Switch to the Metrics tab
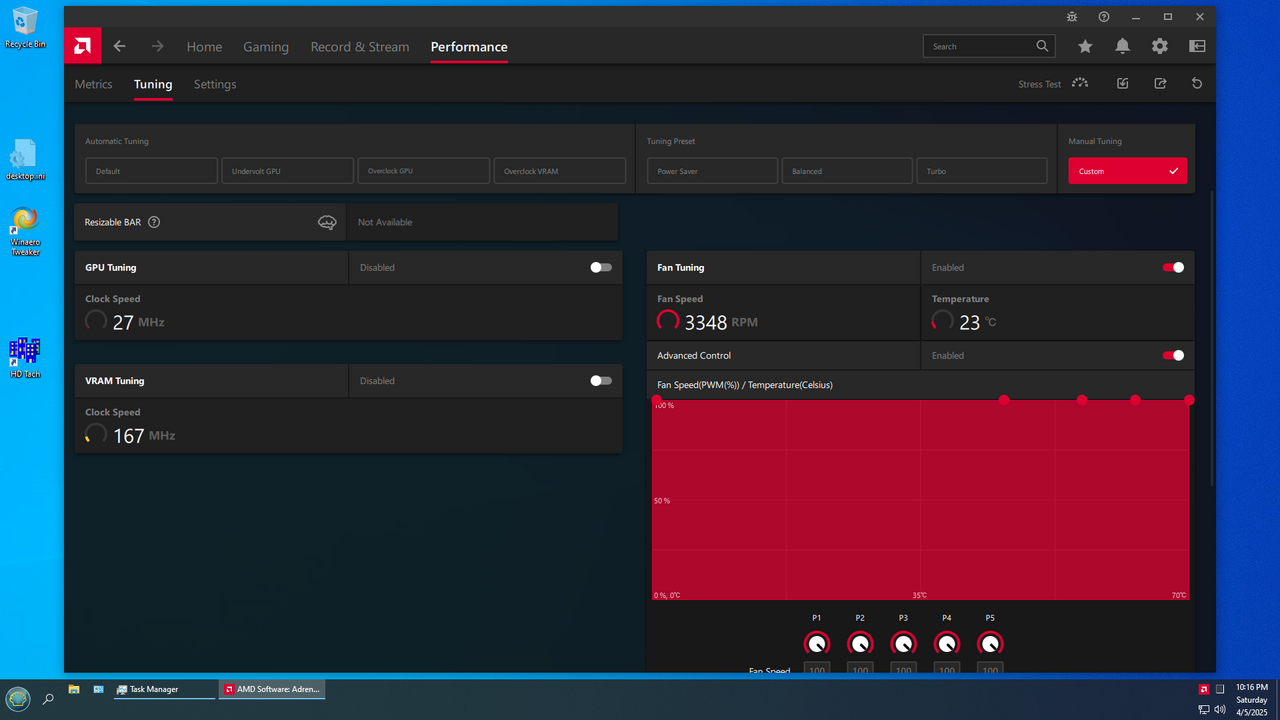 (x=93, y=84)
